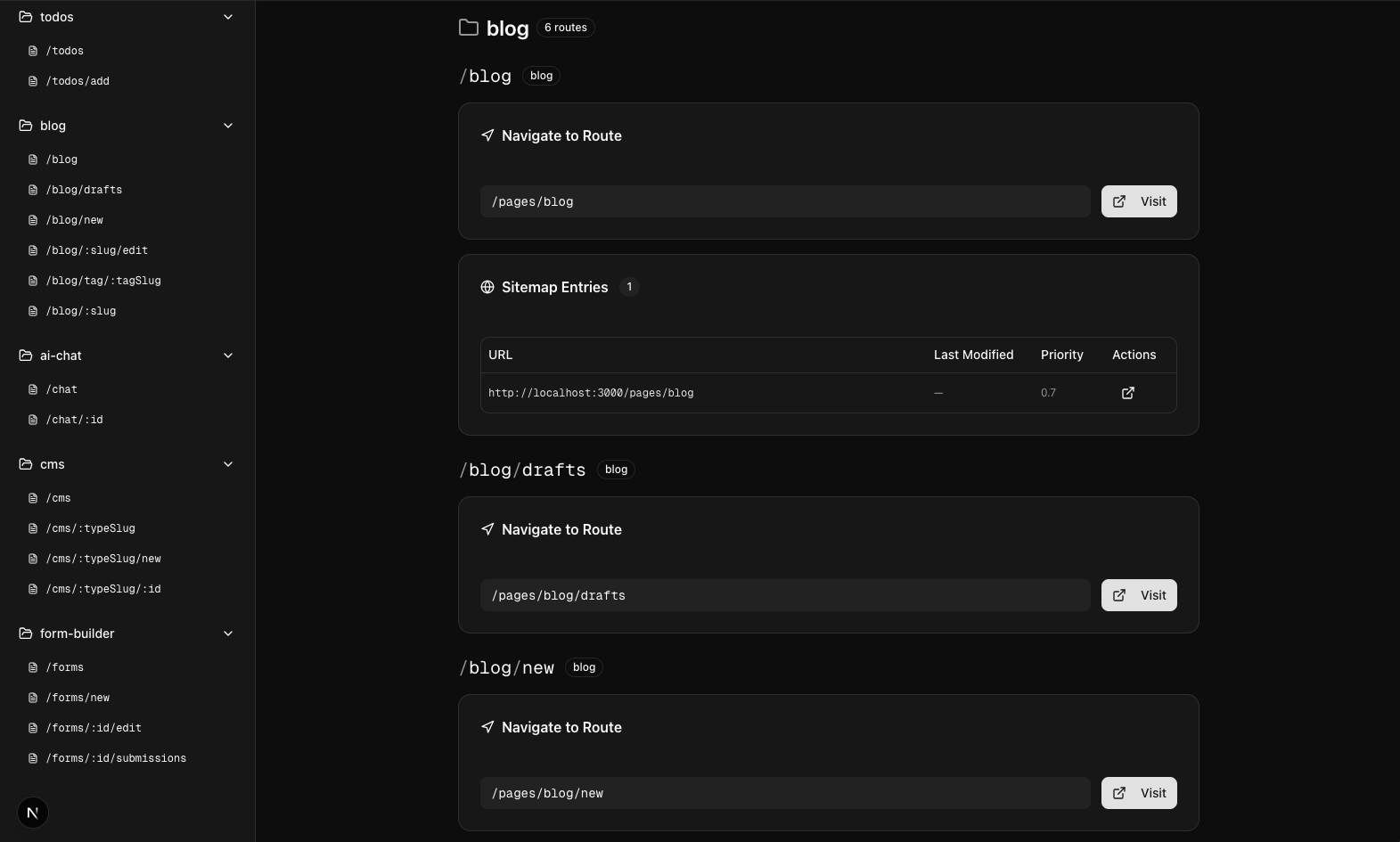Visit the /pages/blog/drafts route

1139,595
